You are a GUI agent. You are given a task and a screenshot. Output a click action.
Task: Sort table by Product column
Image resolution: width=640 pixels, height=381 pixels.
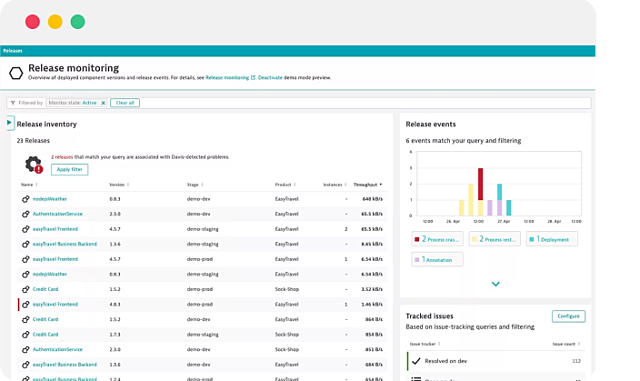pos(285,185)
